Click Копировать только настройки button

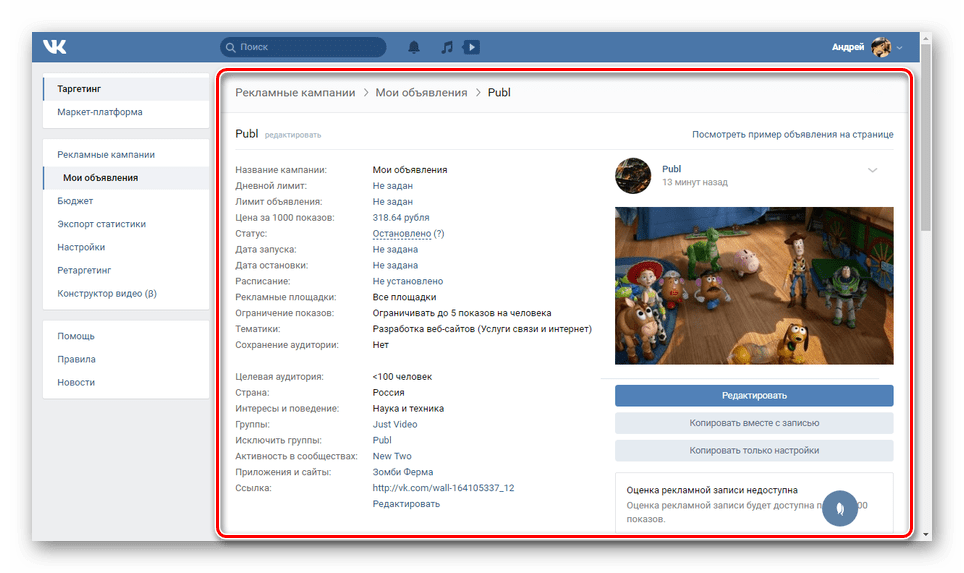pos(754,451)
